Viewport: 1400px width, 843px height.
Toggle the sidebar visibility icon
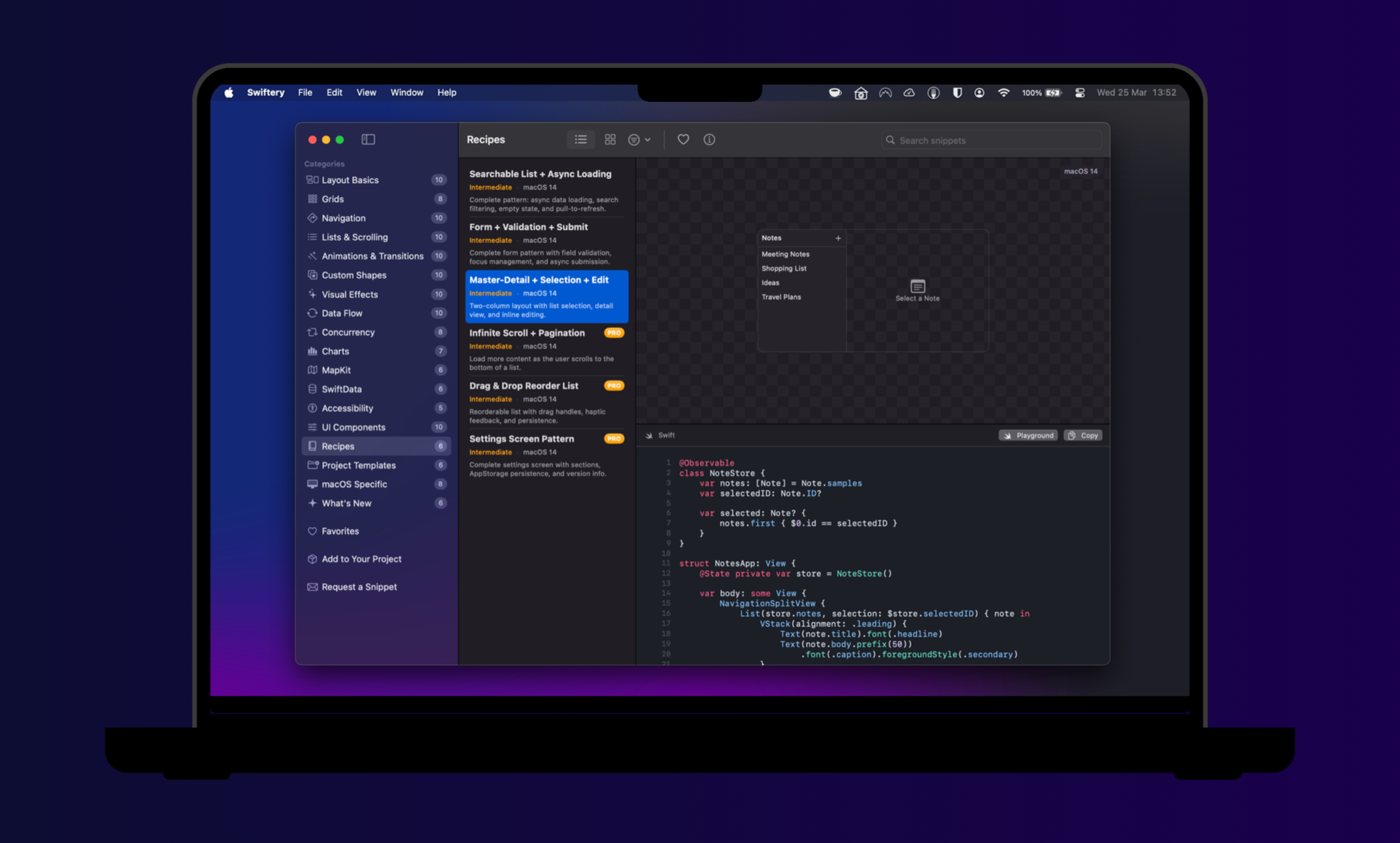[368, 139]
